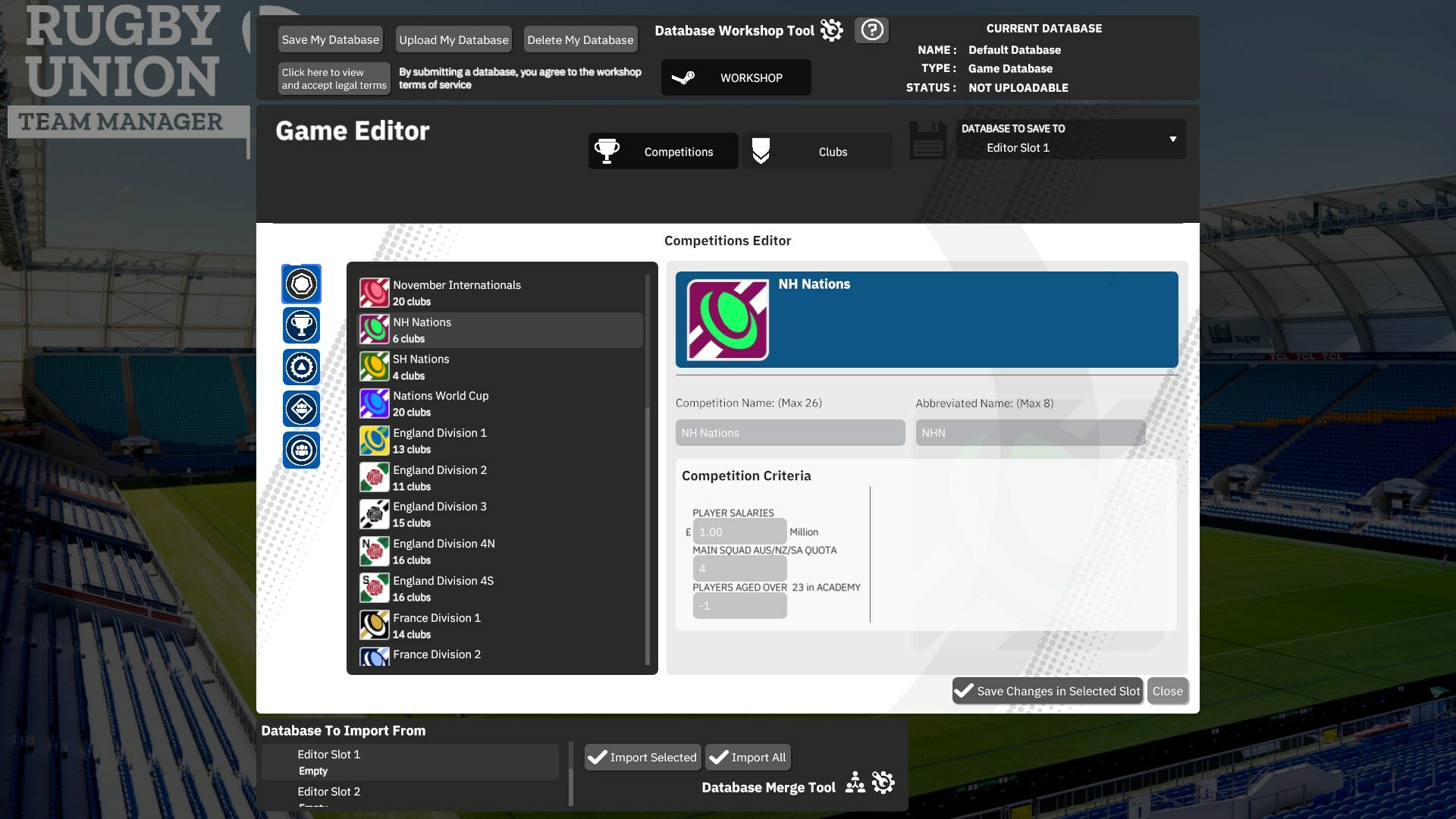Open the Database Workshop Tool help
Image resolution: width=1456 pixels, height=819 pixels.
[872, 30]
